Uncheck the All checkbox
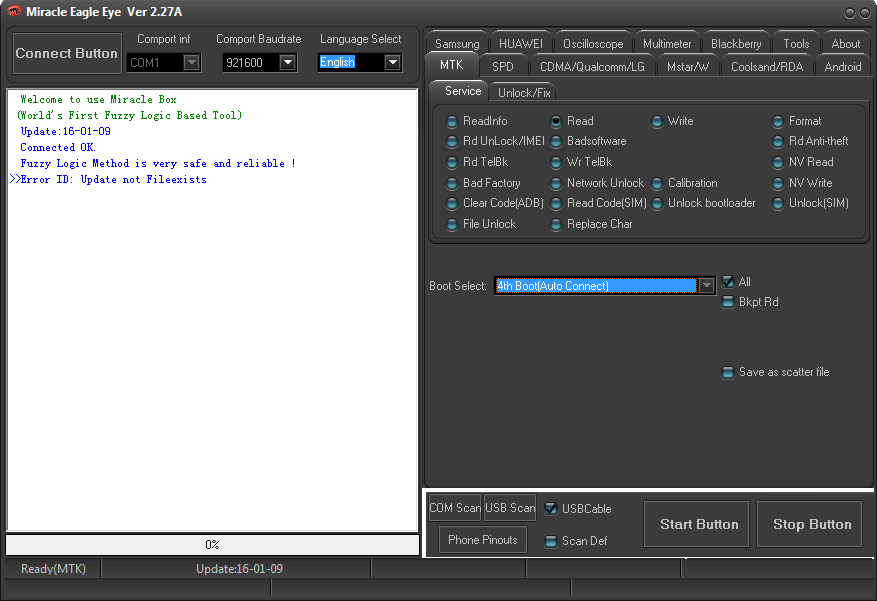This screenshot has height=601, width=877. pos(728,282)
